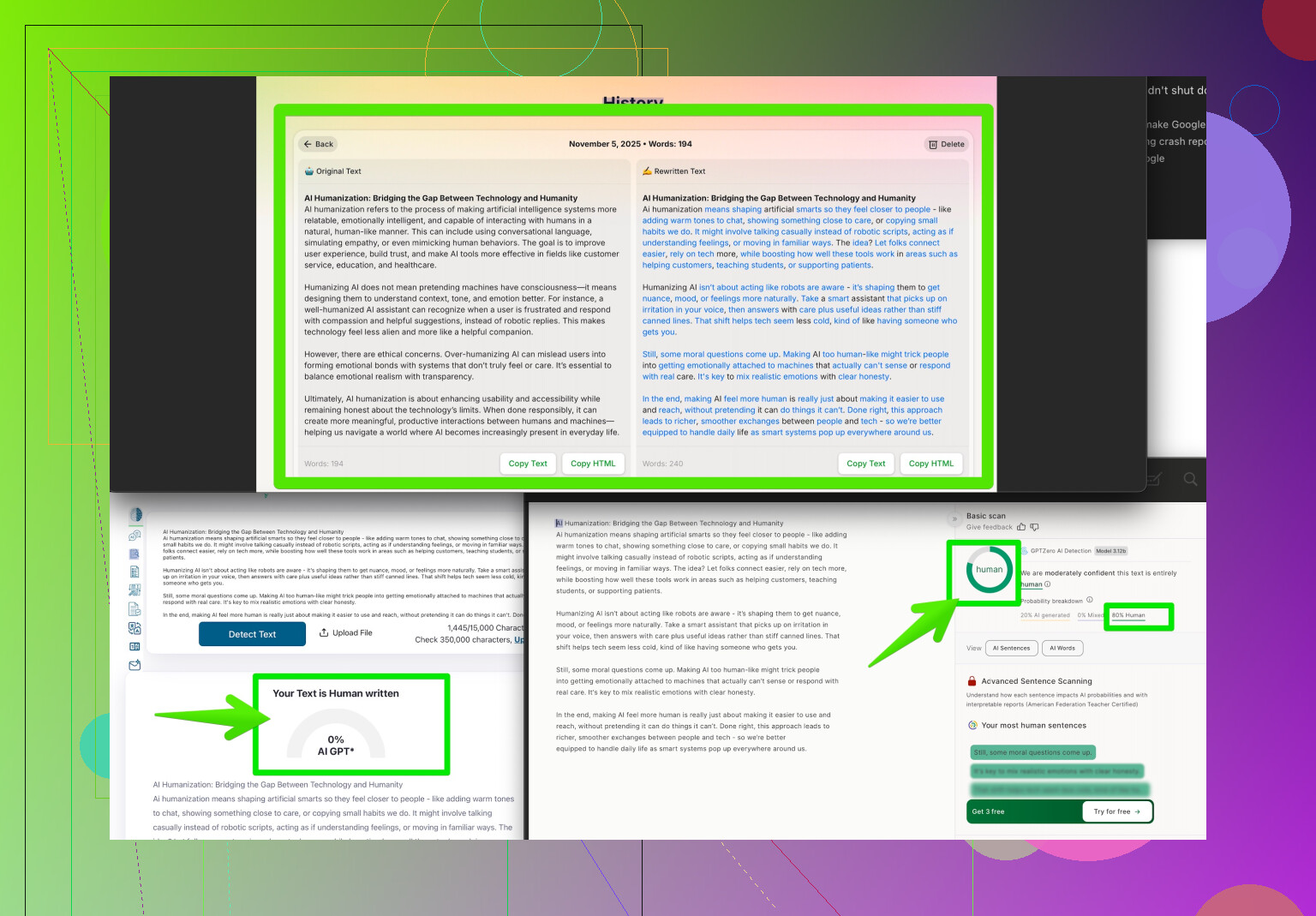Open the document search sidebar icon

point(135,554)
